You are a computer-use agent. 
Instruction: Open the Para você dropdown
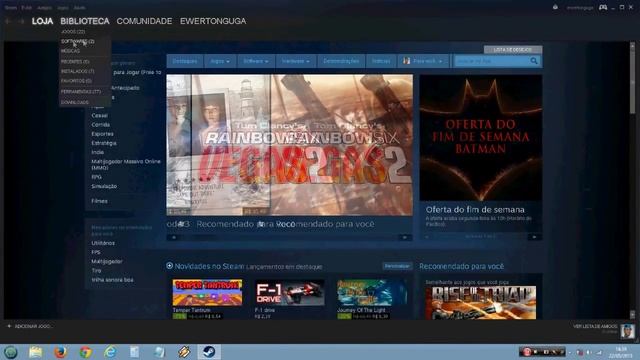(423, 61)
